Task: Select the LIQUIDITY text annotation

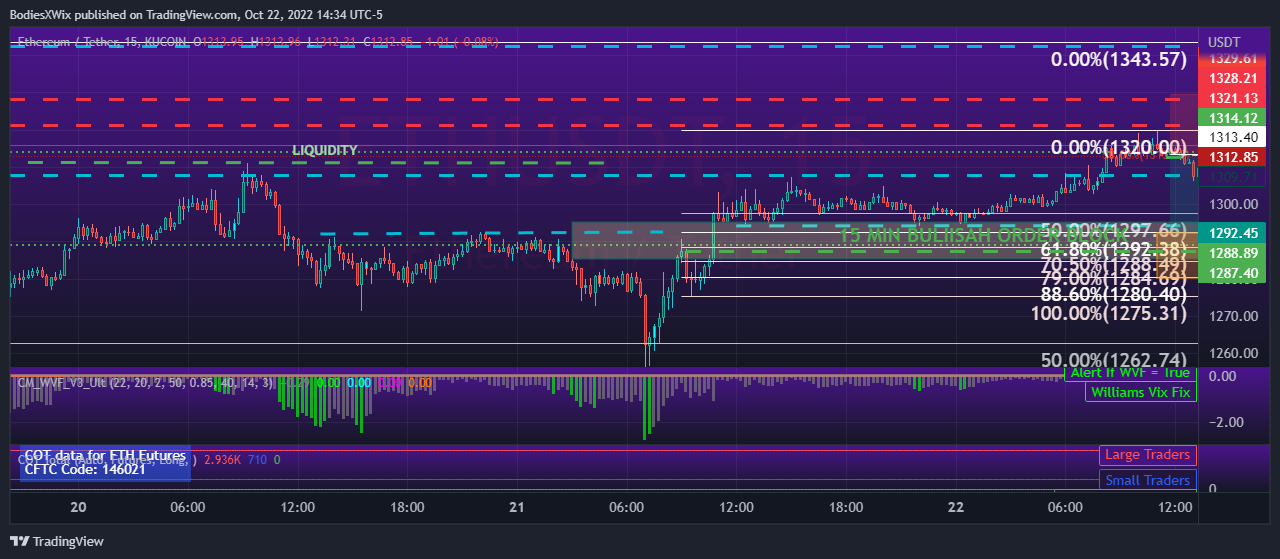Action: 325,150
